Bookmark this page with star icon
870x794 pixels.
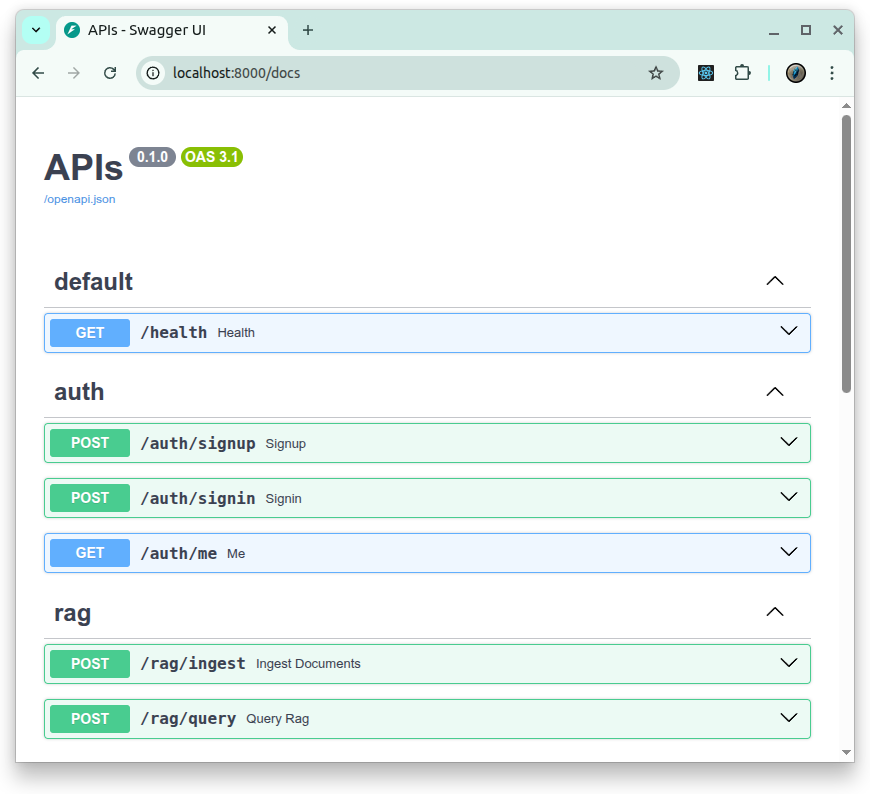pos(656,73)
